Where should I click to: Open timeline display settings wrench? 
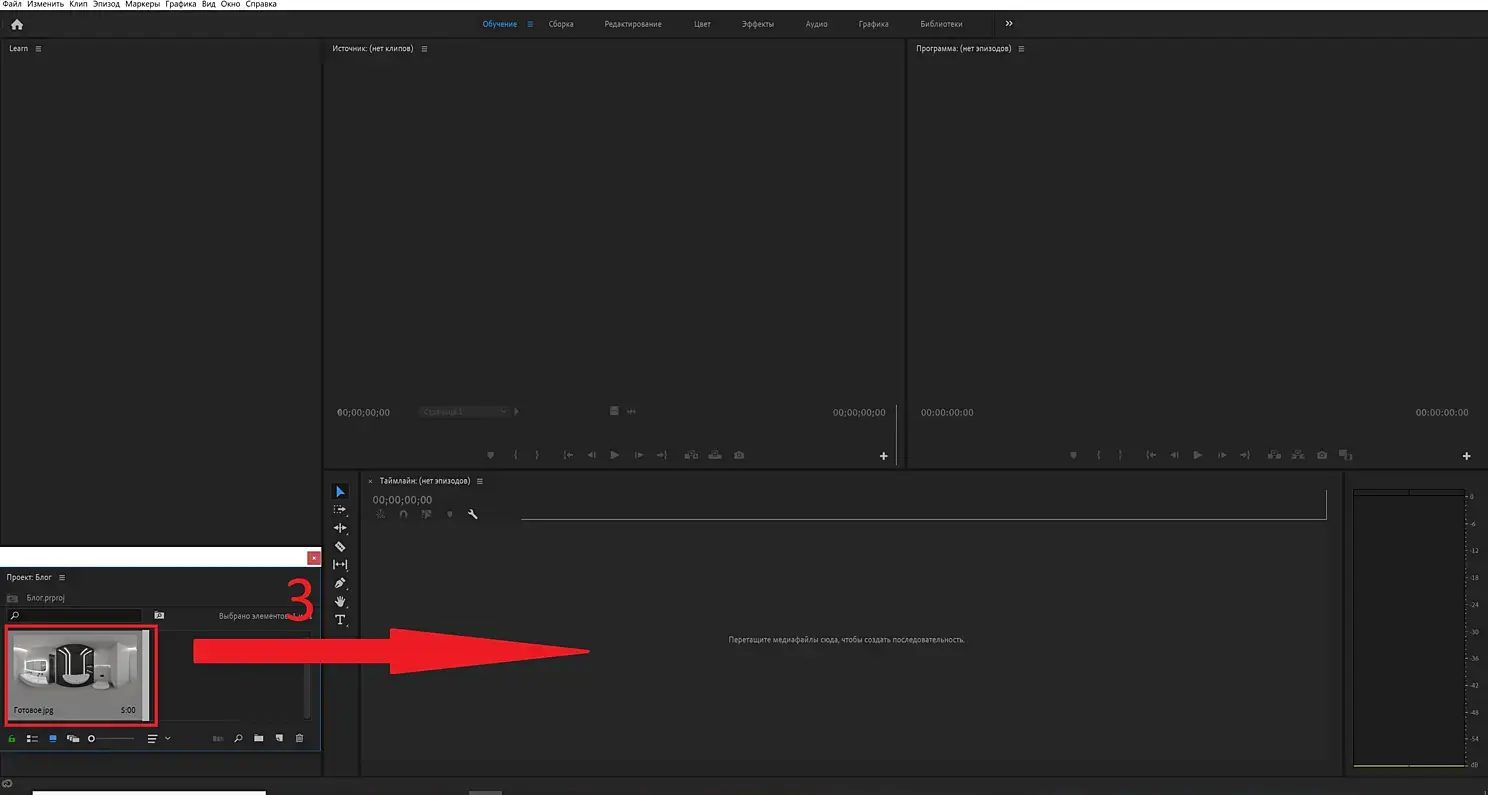pos(473,514)
